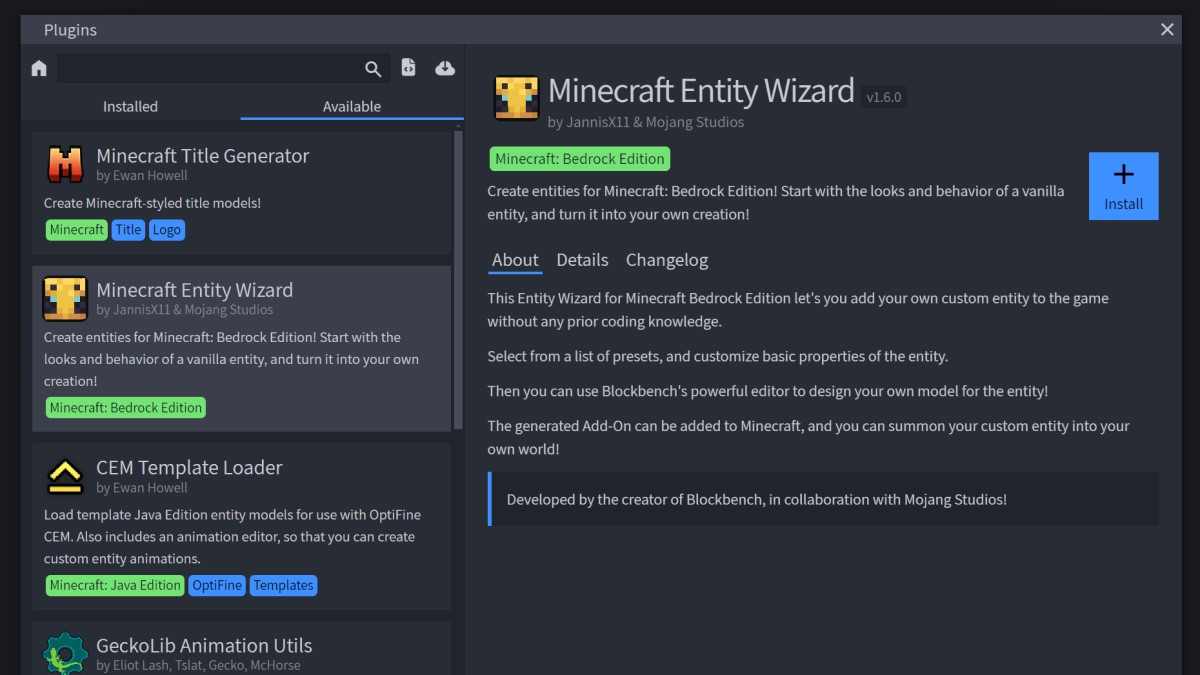
Task: Click the large Entity Wizard header icon
Action: (x=517, y=98)
